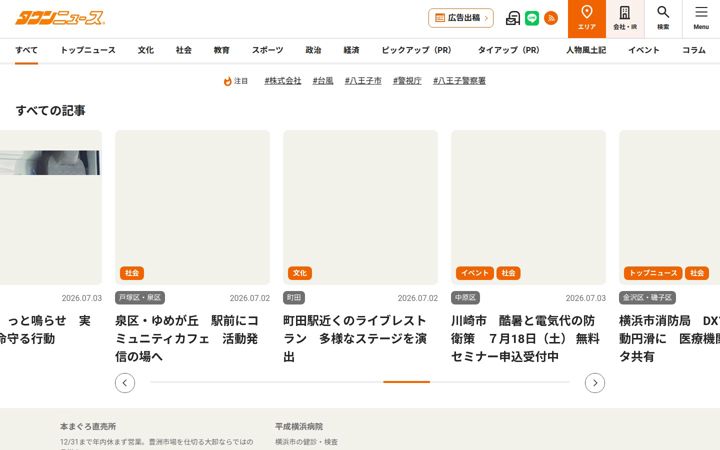Click the flame 注目 icon

tap(227, 81)
